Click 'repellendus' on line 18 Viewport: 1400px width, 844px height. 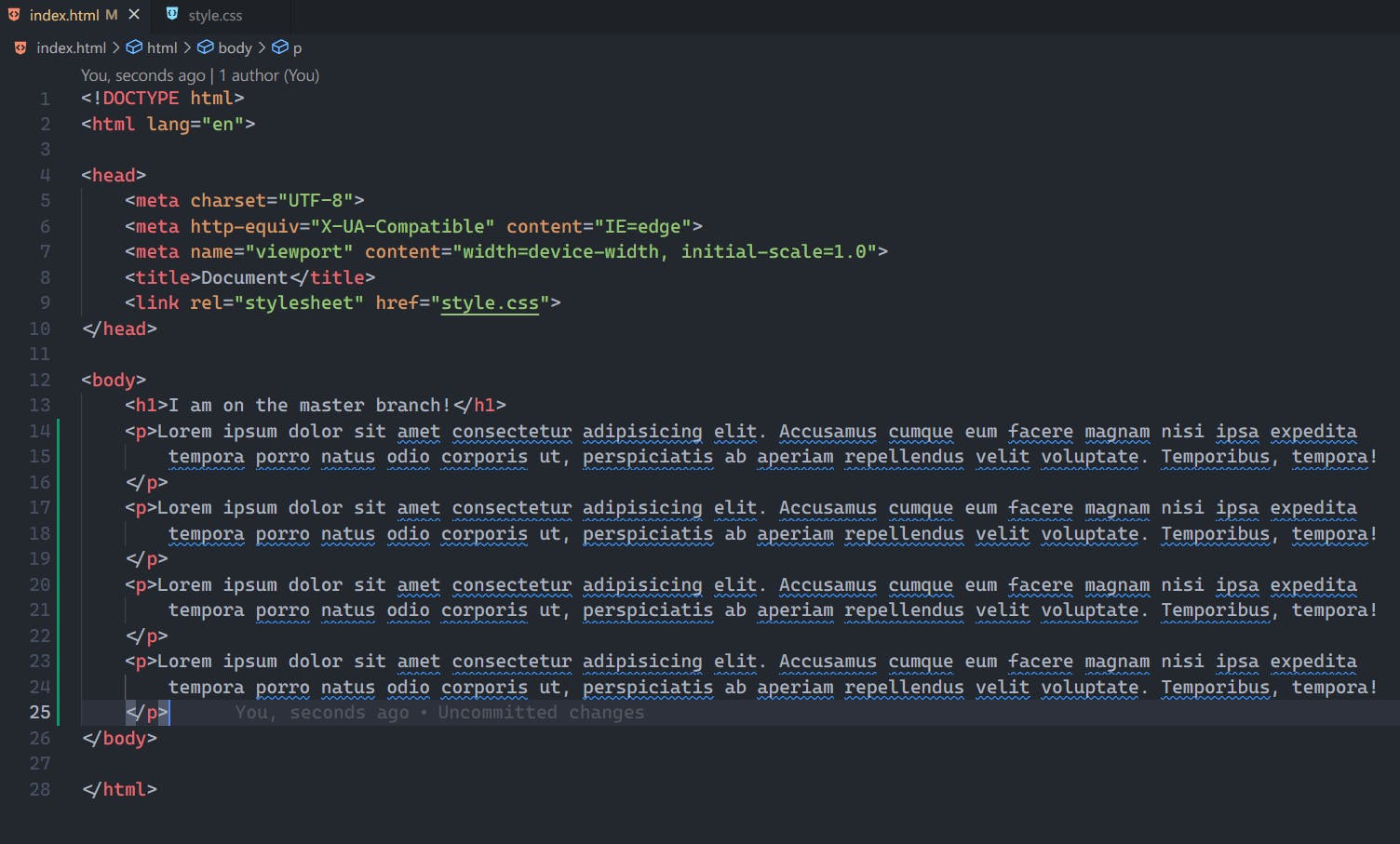[904, 534]
